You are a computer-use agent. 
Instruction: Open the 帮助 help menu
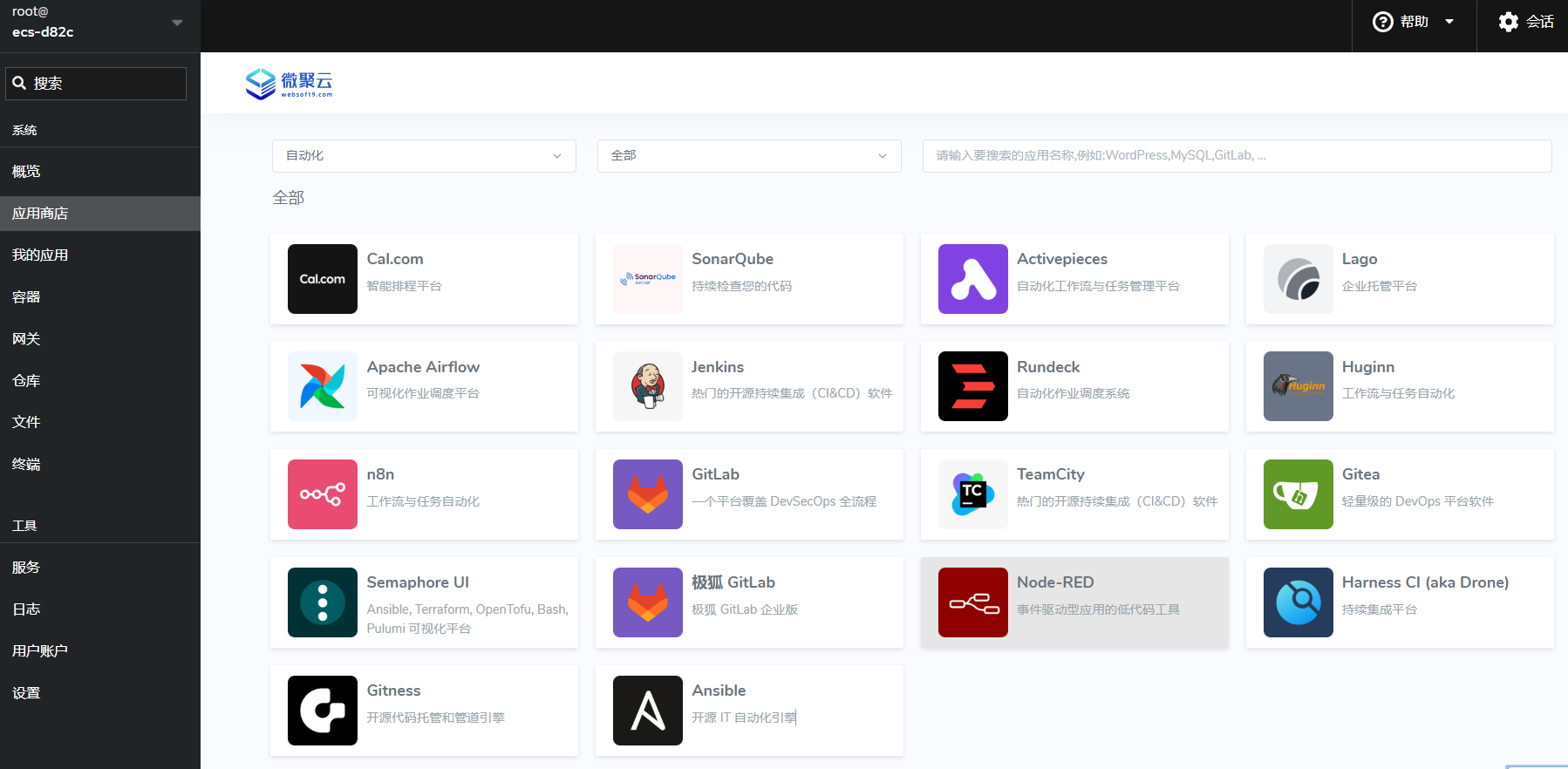click(x=1413, y=22)
